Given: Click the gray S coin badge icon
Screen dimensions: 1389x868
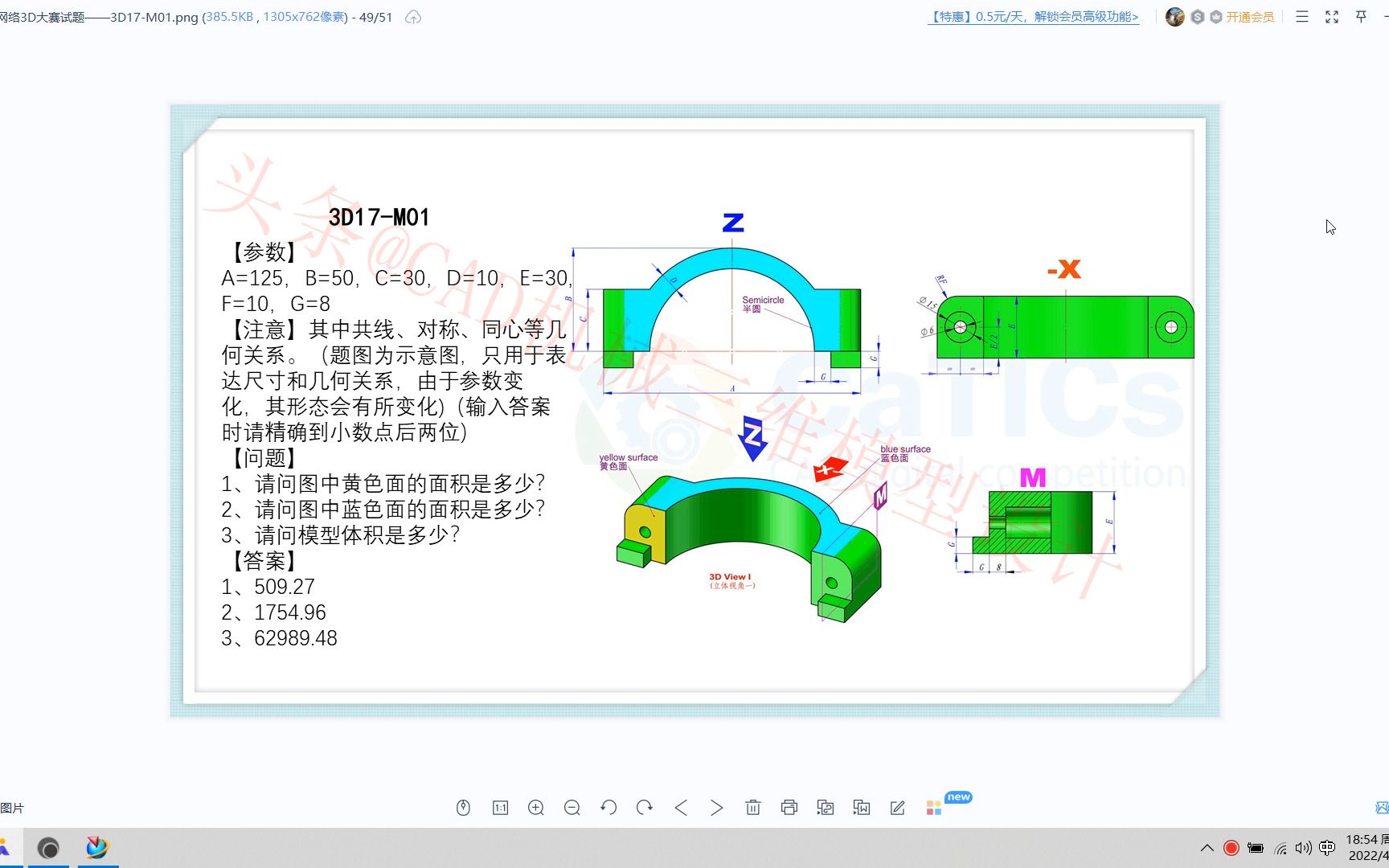Looking at the screenshot, I should pyautogui.click(x=1198, y=17).
